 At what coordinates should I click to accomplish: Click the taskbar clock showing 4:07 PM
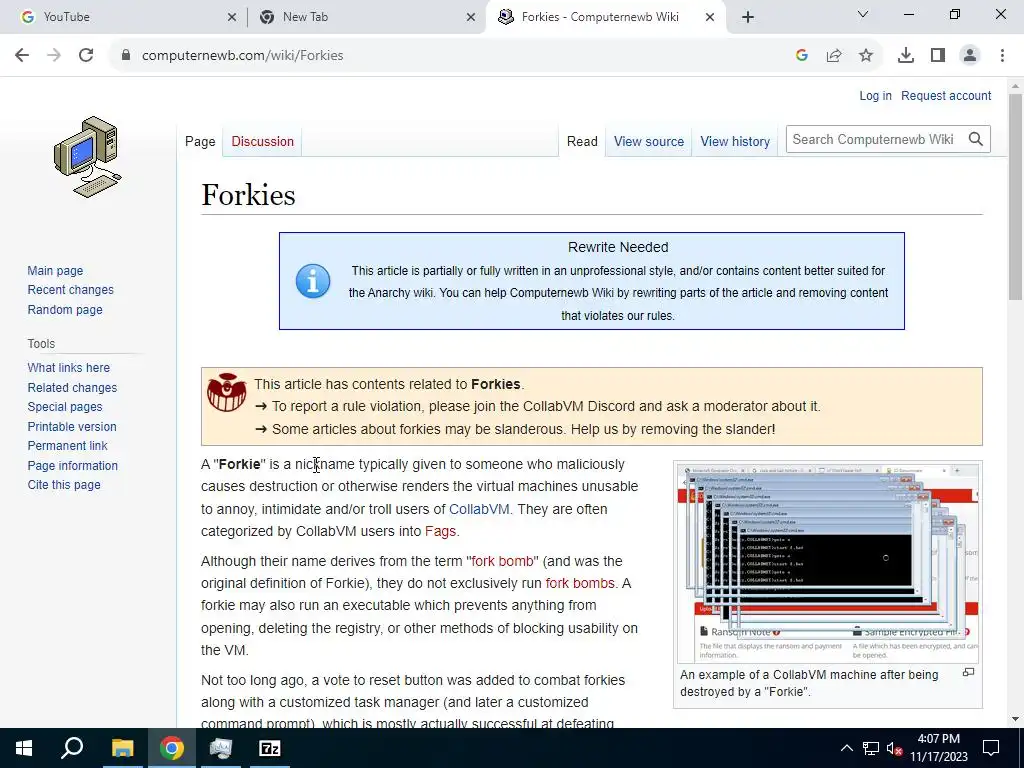(x=938, y=748)
